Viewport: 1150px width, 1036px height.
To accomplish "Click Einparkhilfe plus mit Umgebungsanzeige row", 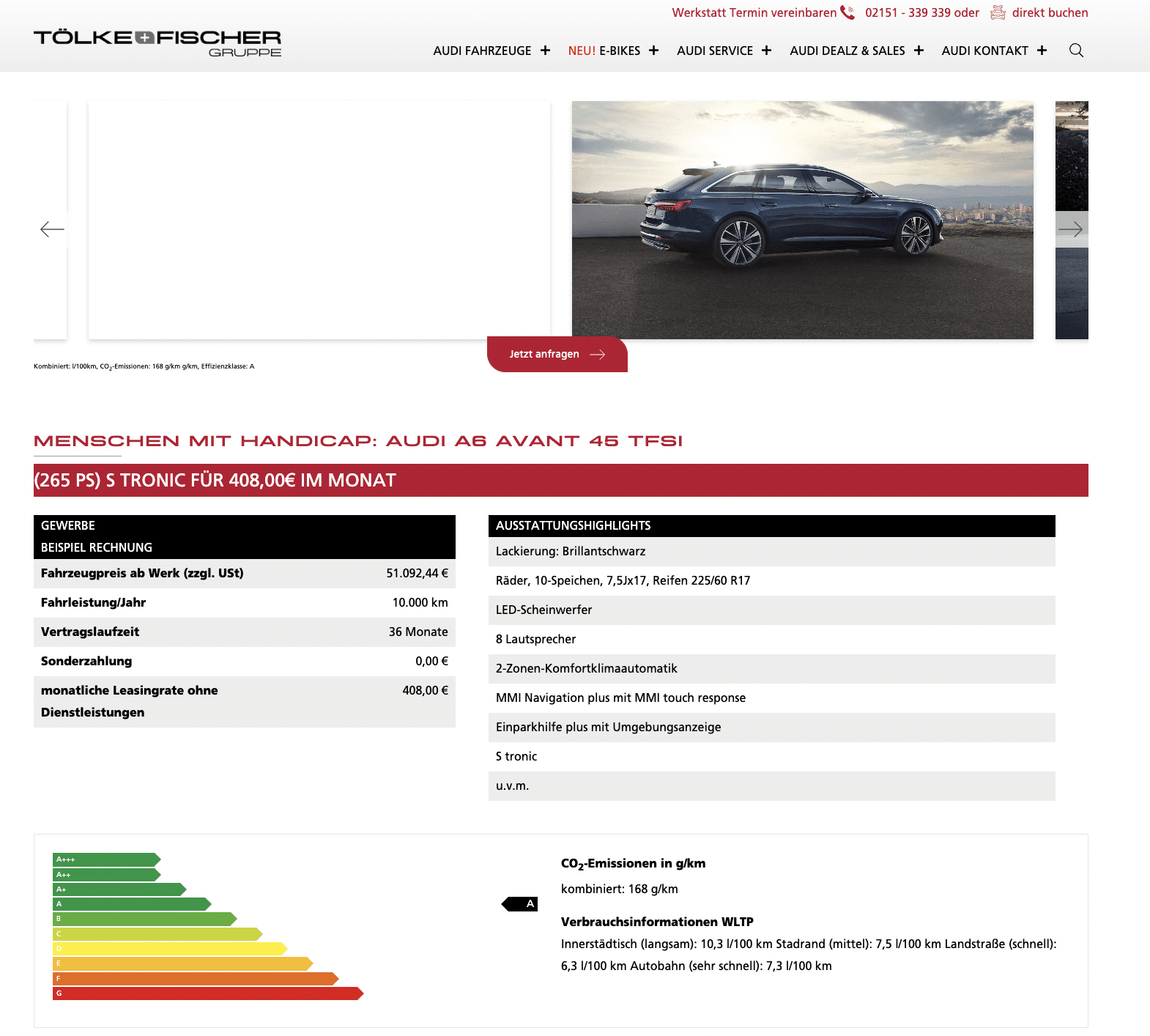I will (772, 728).
